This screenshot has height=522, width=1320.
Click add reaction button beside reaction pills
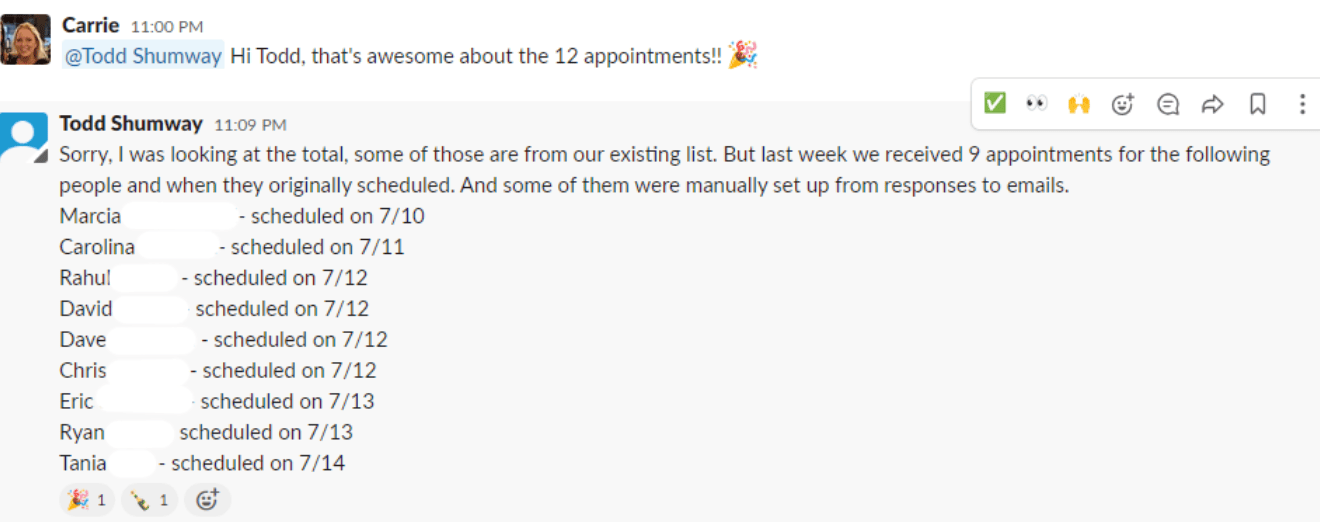coord(207,499)
